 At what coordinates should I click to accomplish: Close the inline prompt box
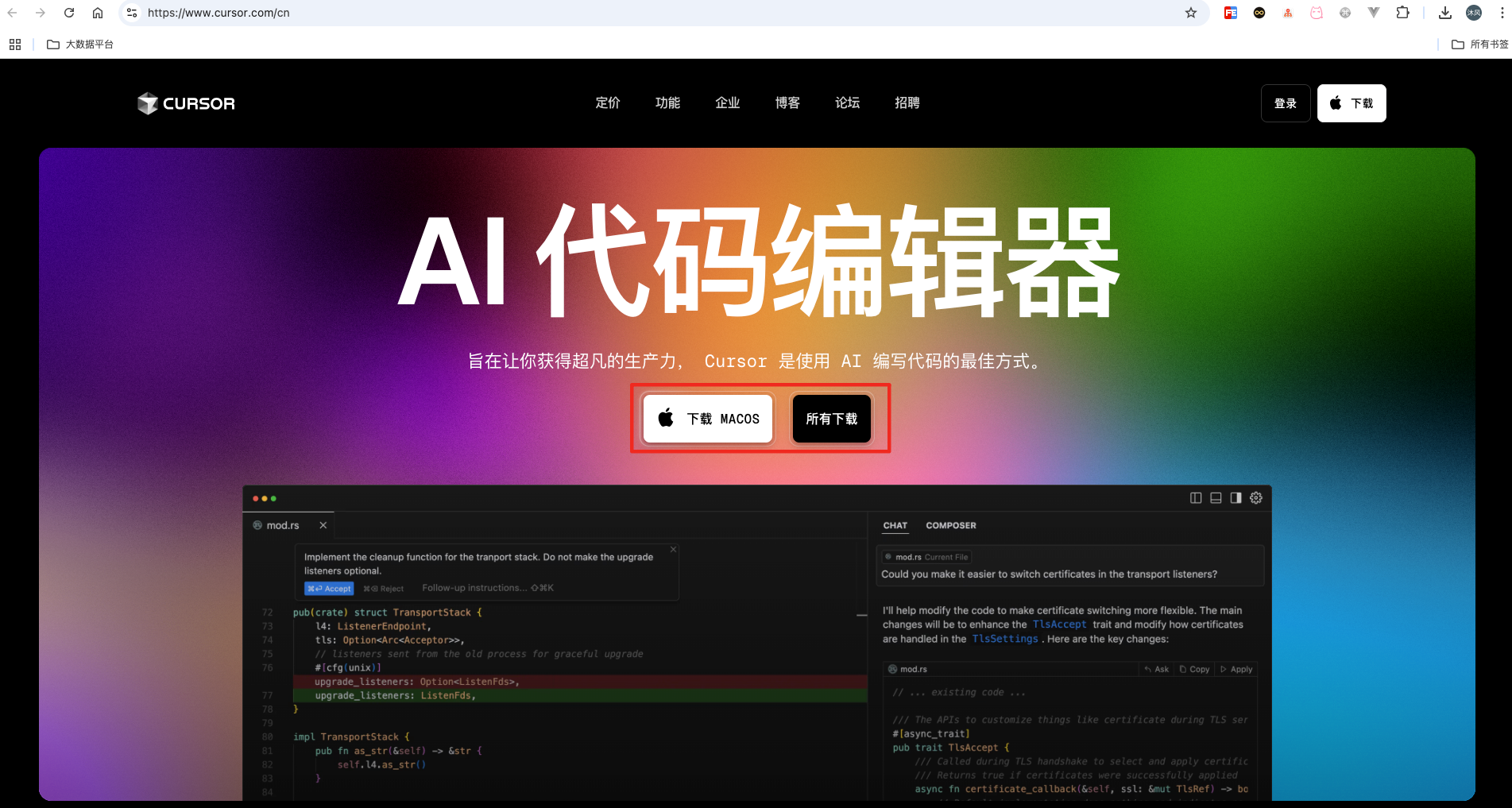(673, 549)
